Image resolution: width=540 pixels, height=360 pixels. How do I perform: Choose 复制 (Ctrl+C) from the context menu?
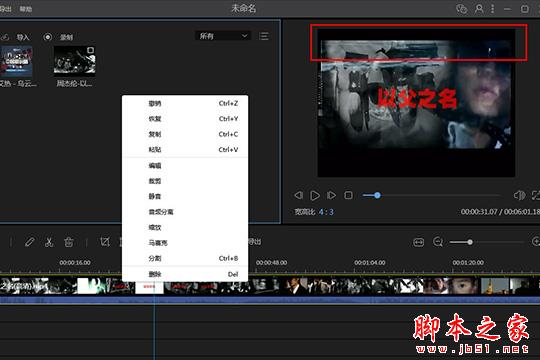click(185, 134)
